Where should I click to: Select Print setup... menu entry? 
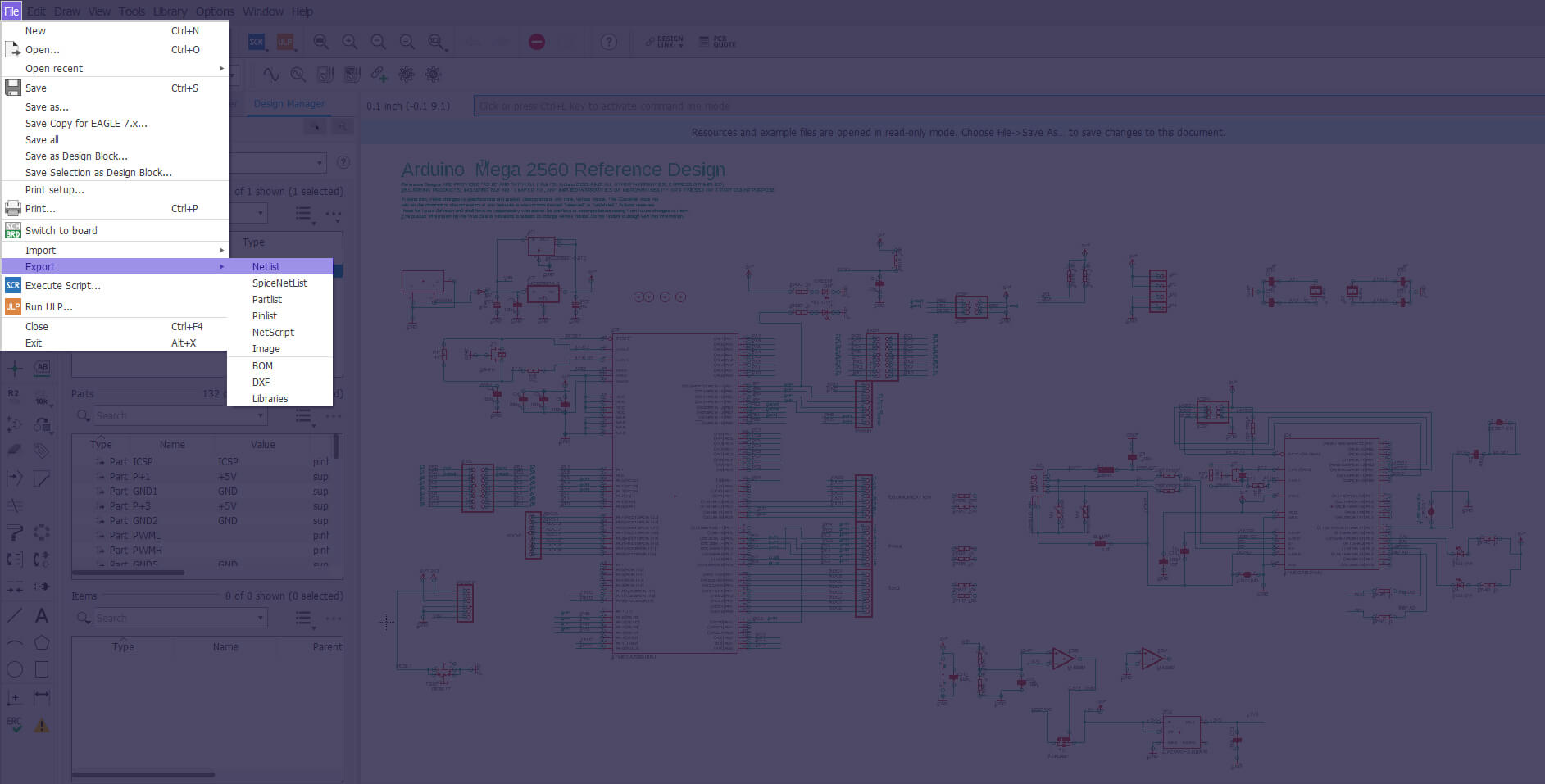(115, 189)
